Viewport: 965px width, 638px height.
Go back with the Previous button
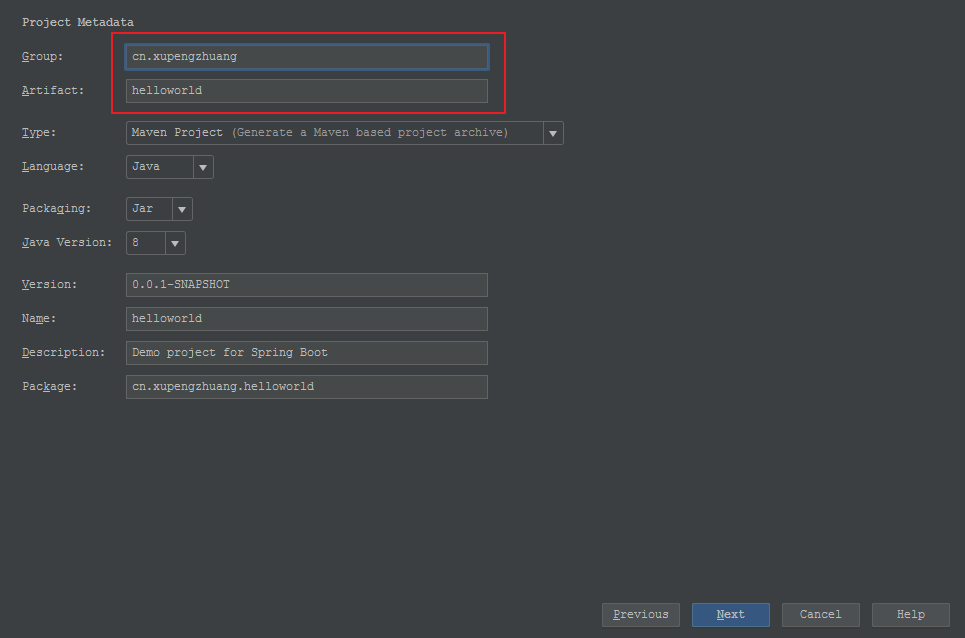tap(641, 615)
